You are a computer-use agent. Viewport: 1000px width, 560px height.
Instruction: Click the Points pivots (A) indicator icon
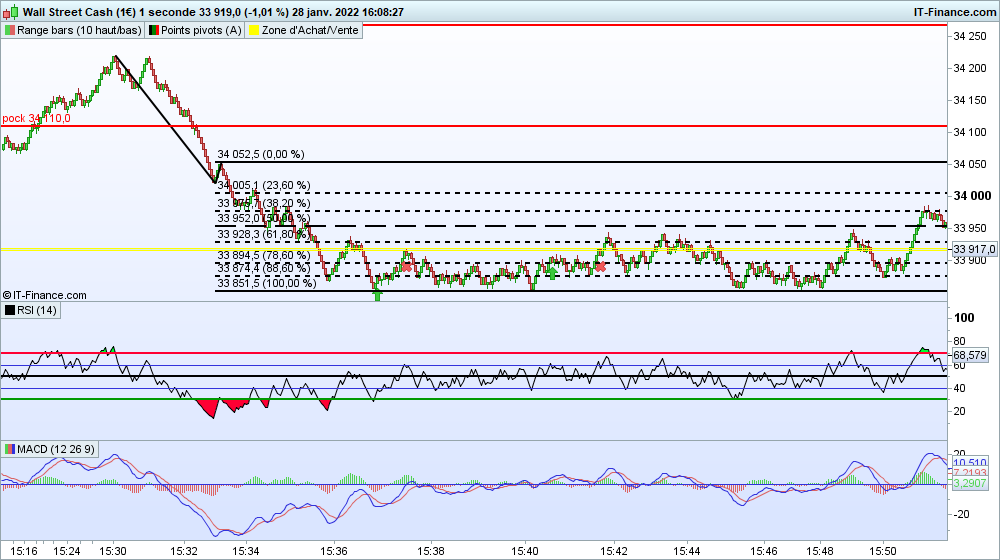tap(154, 30)
